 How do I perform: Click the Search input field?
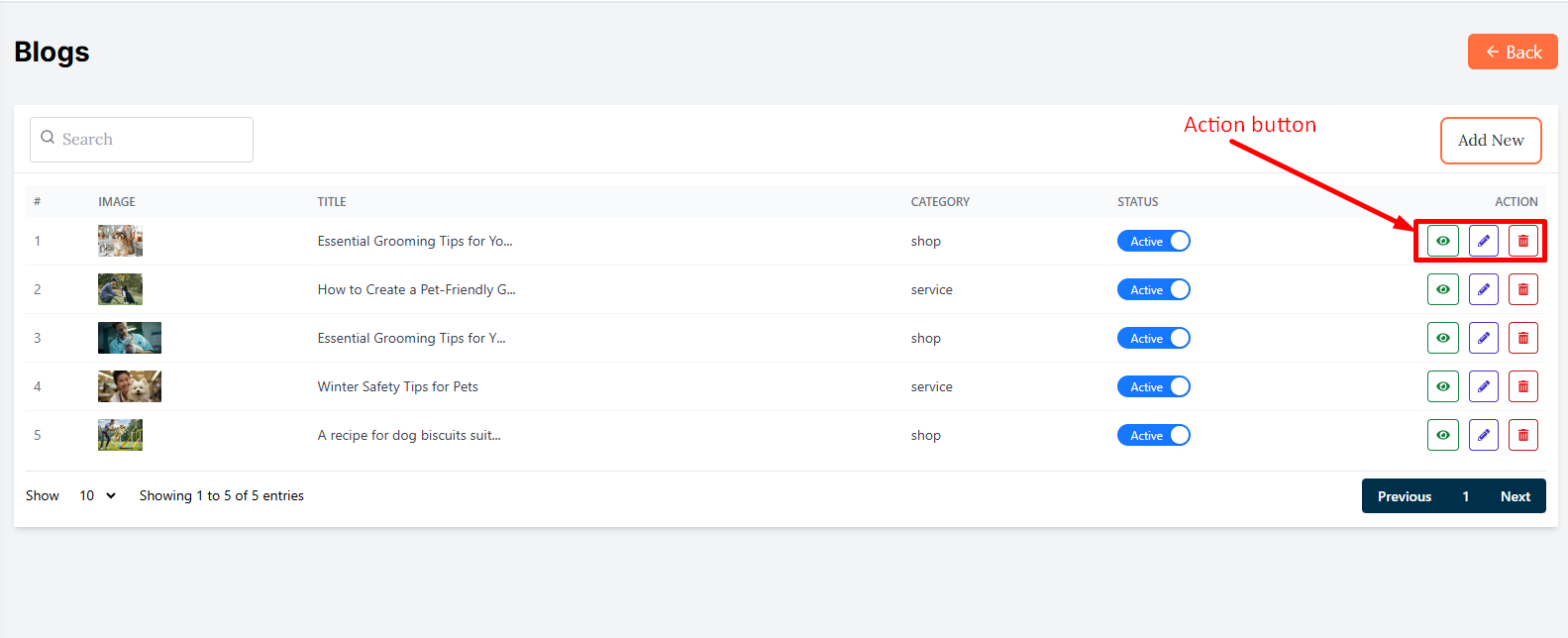(142, 140)
